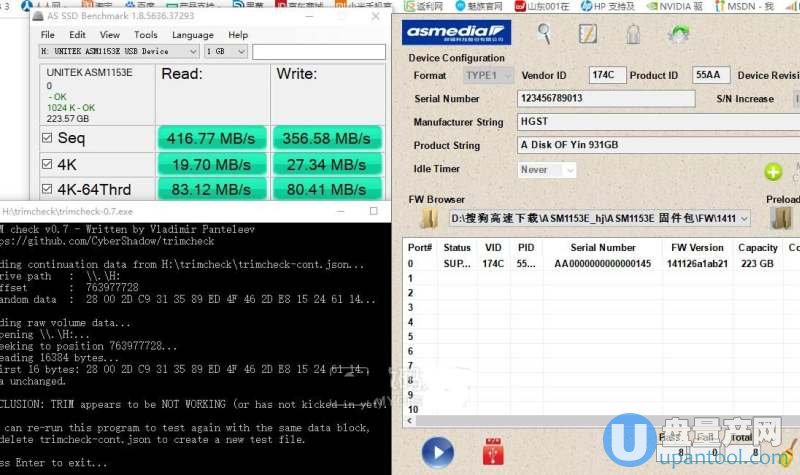Open the Language menu in AS SSD

pos(192,34)
